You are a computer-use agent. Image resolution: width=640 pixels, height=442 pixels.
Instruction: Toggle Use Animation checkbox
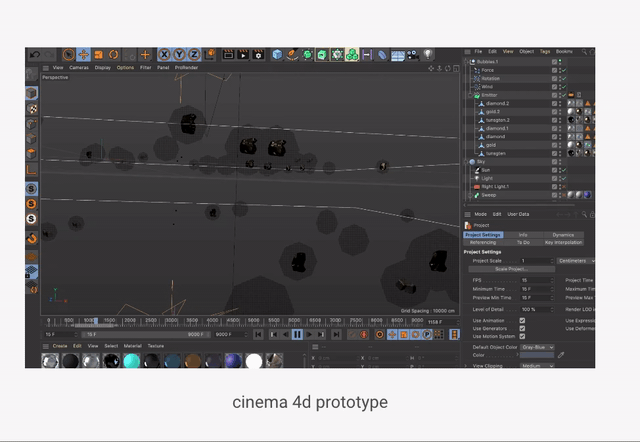(x=522, y=320)
